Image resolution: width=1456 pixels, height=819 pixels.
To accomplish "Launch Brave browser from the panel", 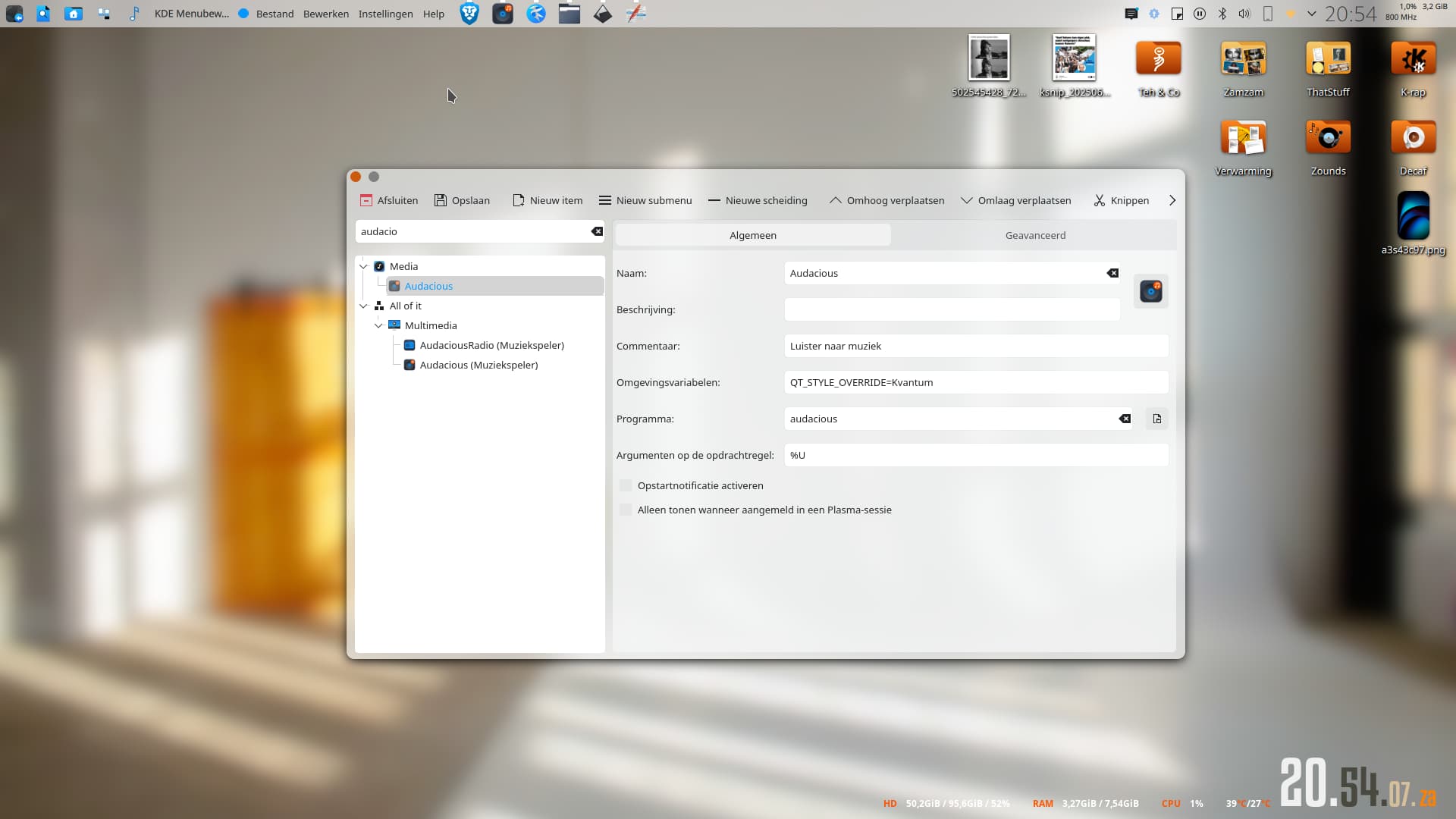I will (x=469, y=13).
